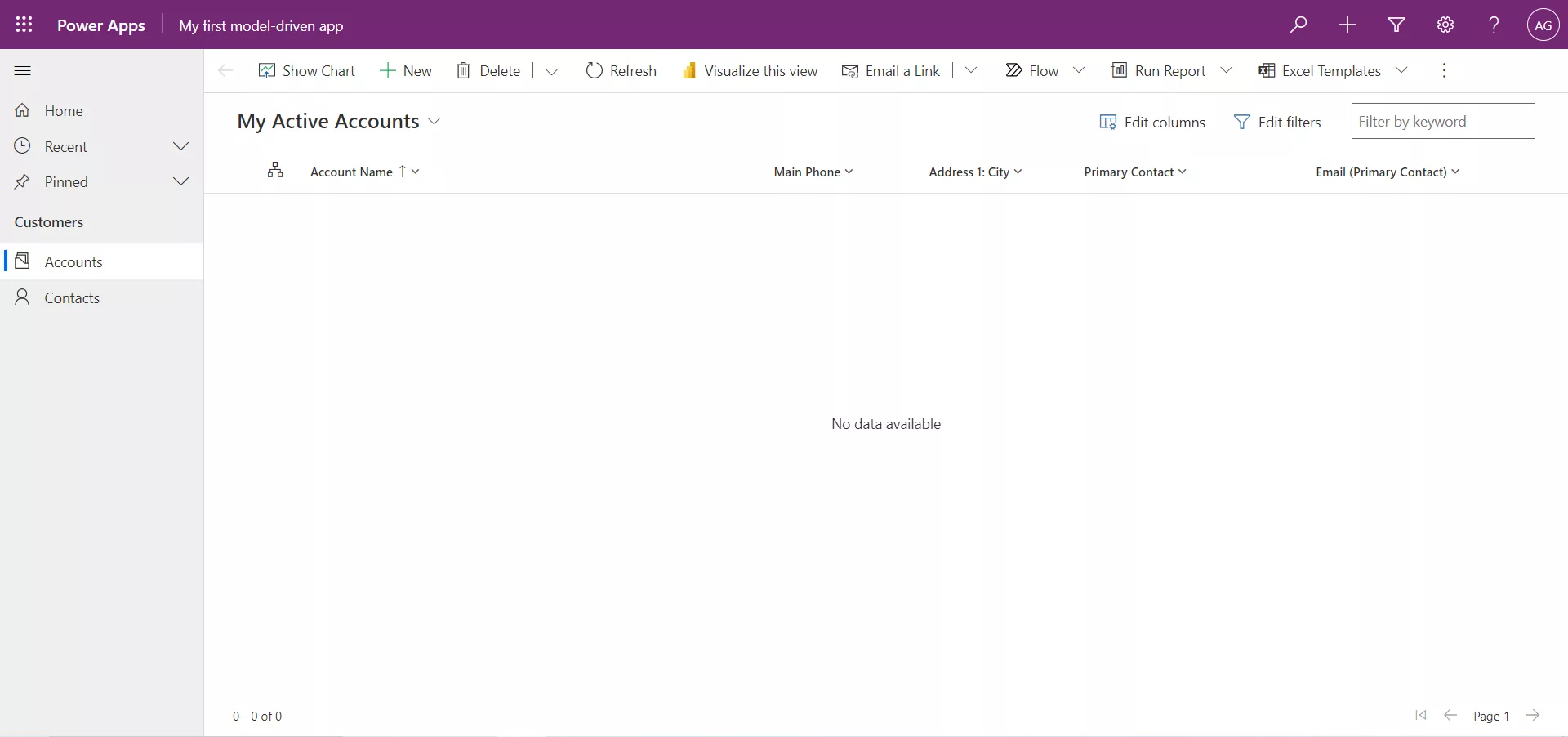The image size is (1568, 737).
Task: Refresh the accounts view
Action: (x=621, y=71)
